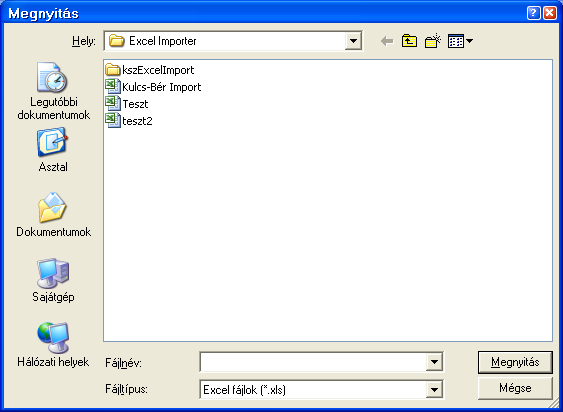Select the Teszt Excel file
This screenshot has height=412, width=563.
pos(127,104)
